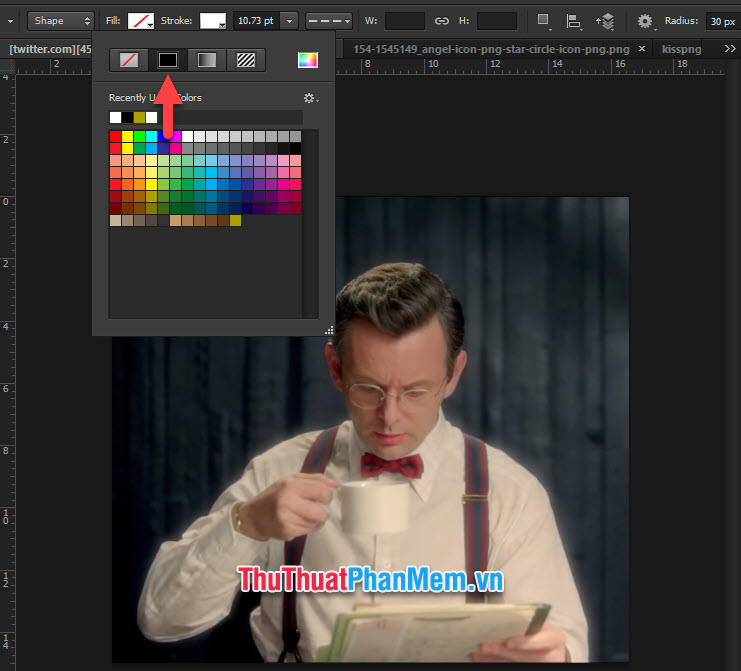
Task: Select the beige swatch starting bottom row
Action: 115,220
